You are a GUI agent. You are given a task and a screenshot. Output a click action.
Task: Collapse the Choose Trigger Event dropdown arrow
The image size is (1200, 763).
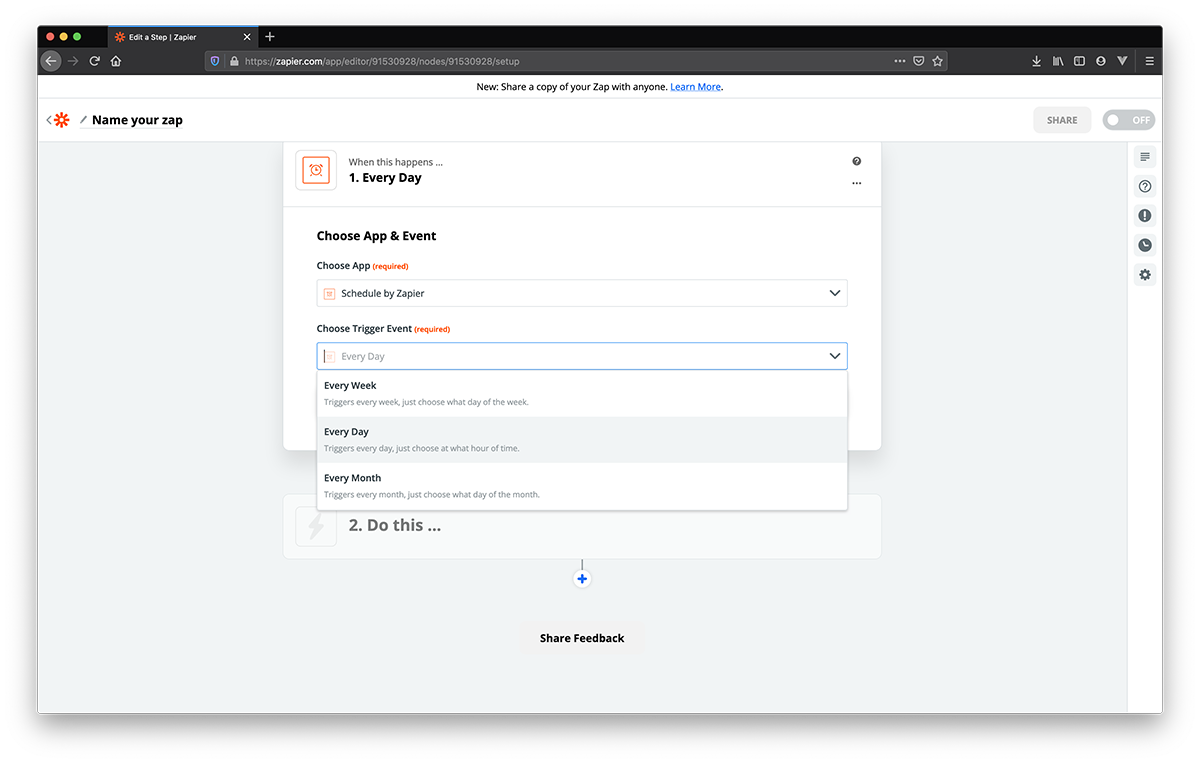tap(835, 356)
